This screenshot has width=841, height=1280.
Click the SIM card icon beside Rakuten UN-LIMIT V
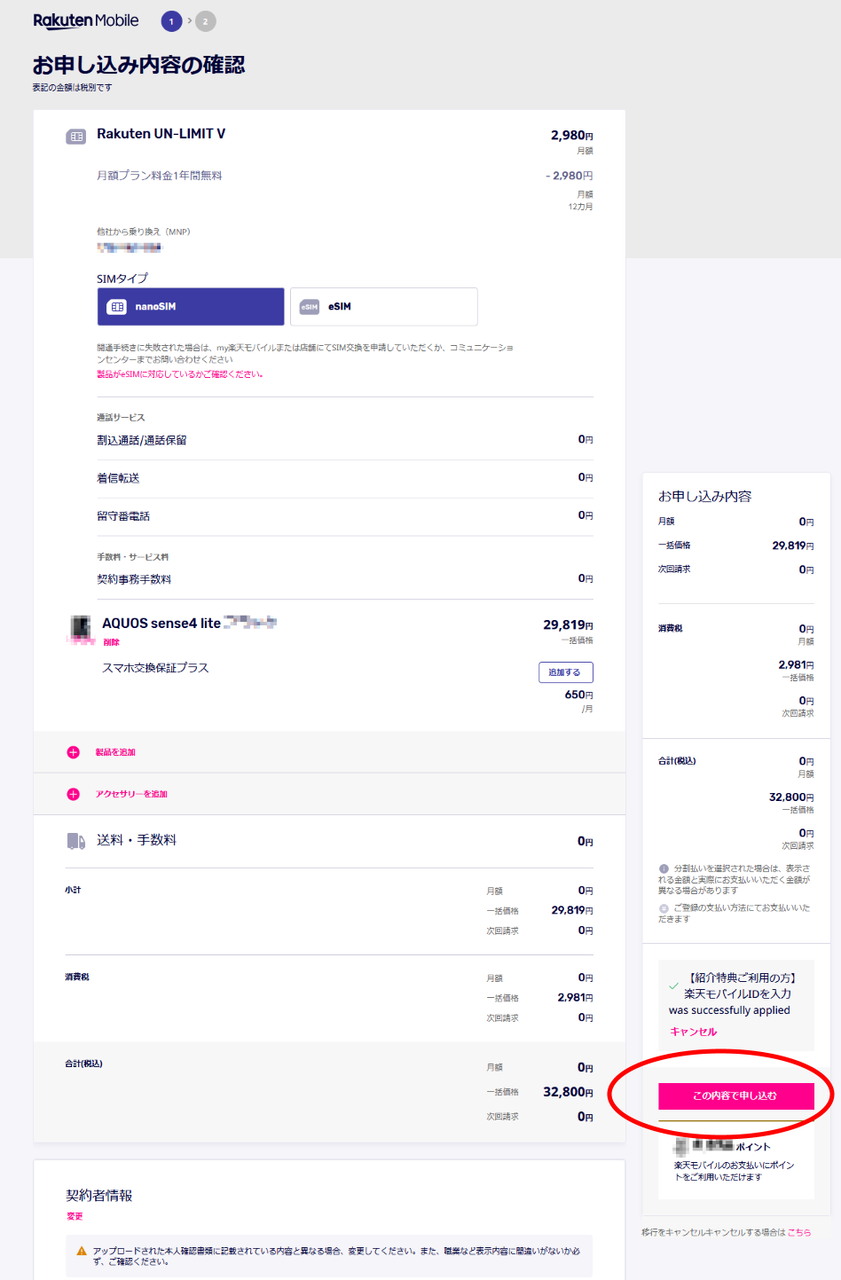(x=76, y=137)
